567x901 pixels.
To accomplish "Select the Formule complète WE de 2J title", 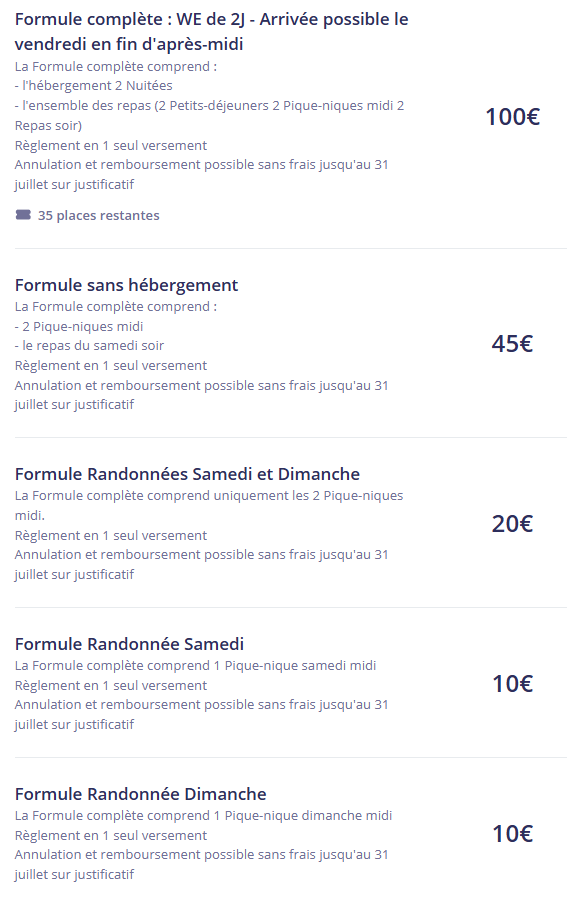I will click(x=211, y=32).
